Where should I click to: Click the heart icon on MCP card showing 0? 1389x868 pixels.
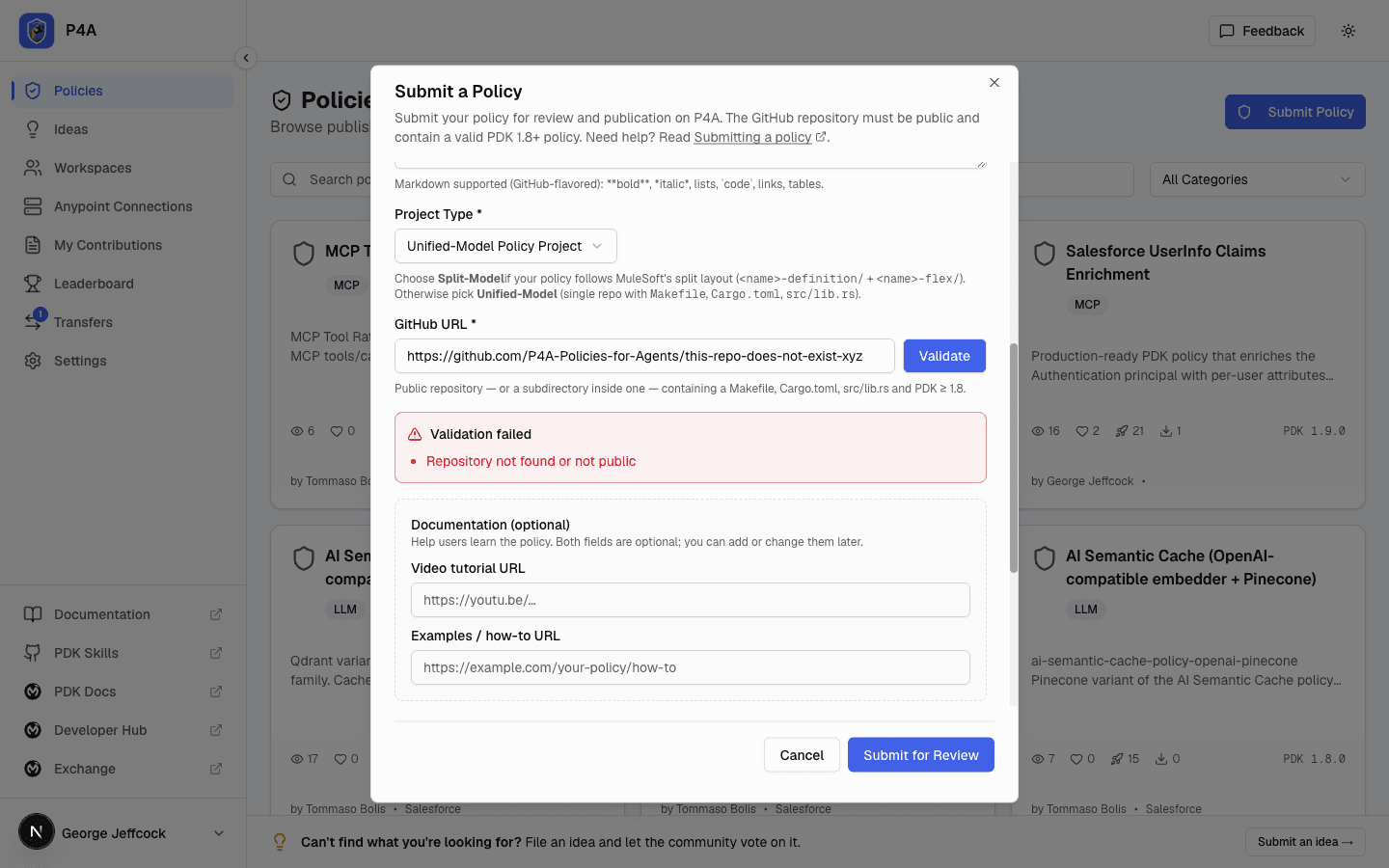pos(337,431)
